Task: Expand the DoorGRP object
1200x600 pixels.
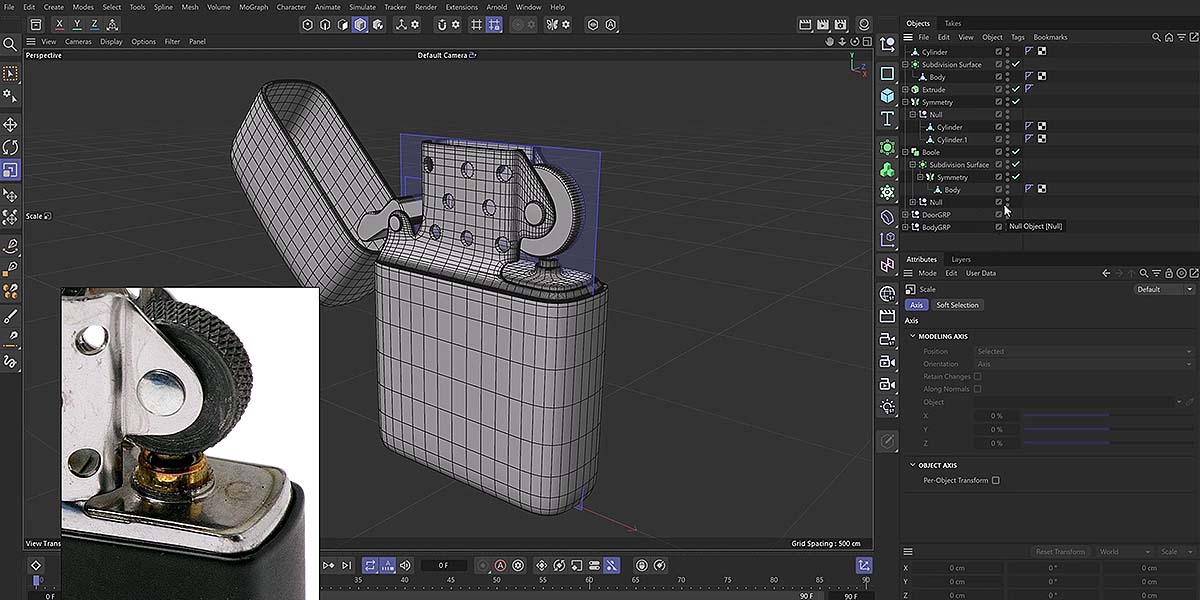Action: click(905, 215)
